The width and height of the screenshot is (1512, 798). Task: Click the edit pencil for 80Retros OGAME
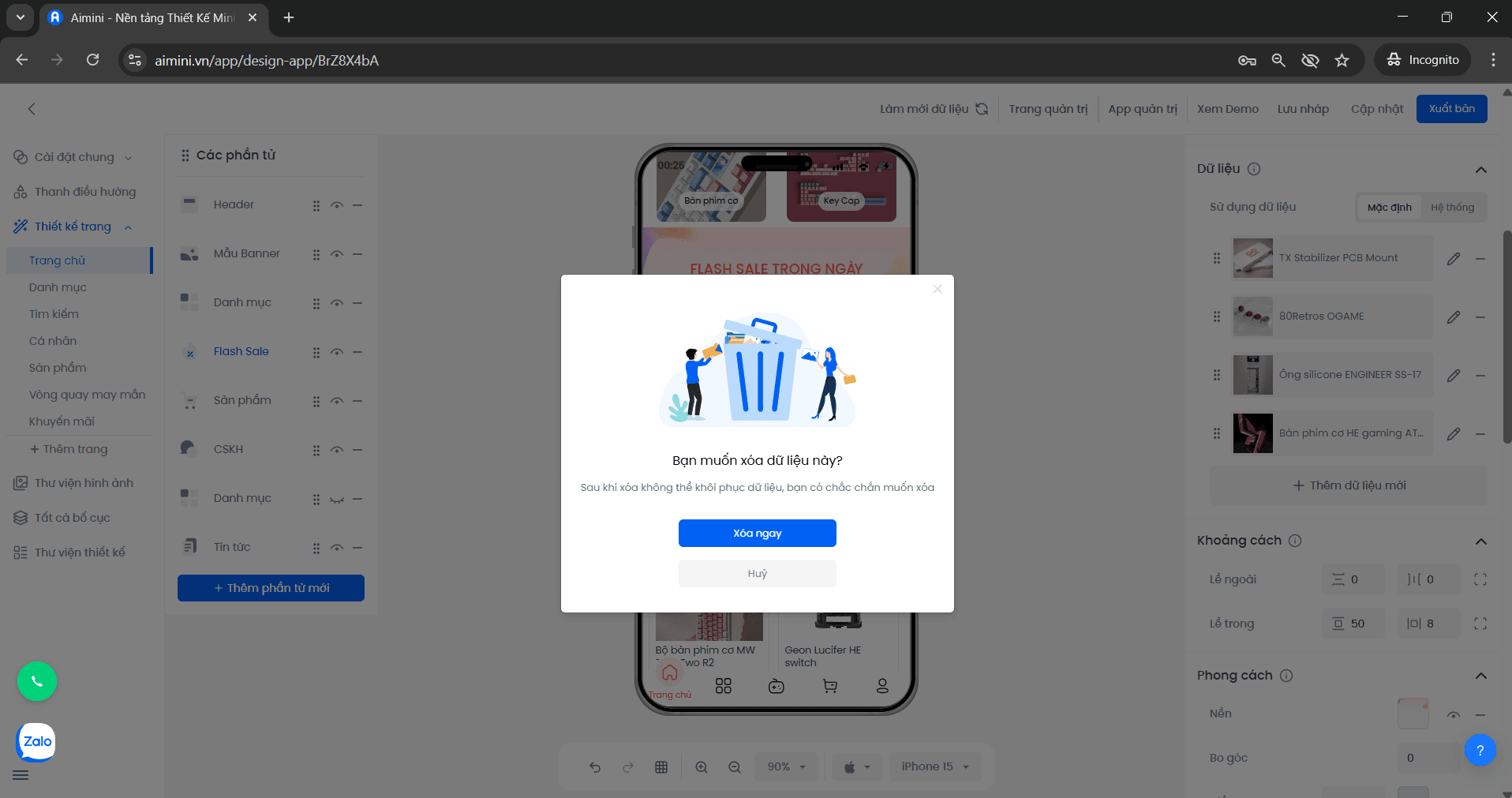(x=1453, y=317)
